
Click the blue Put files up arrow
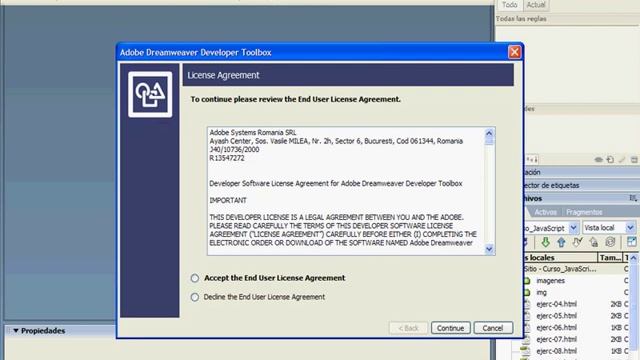[561, 242]
